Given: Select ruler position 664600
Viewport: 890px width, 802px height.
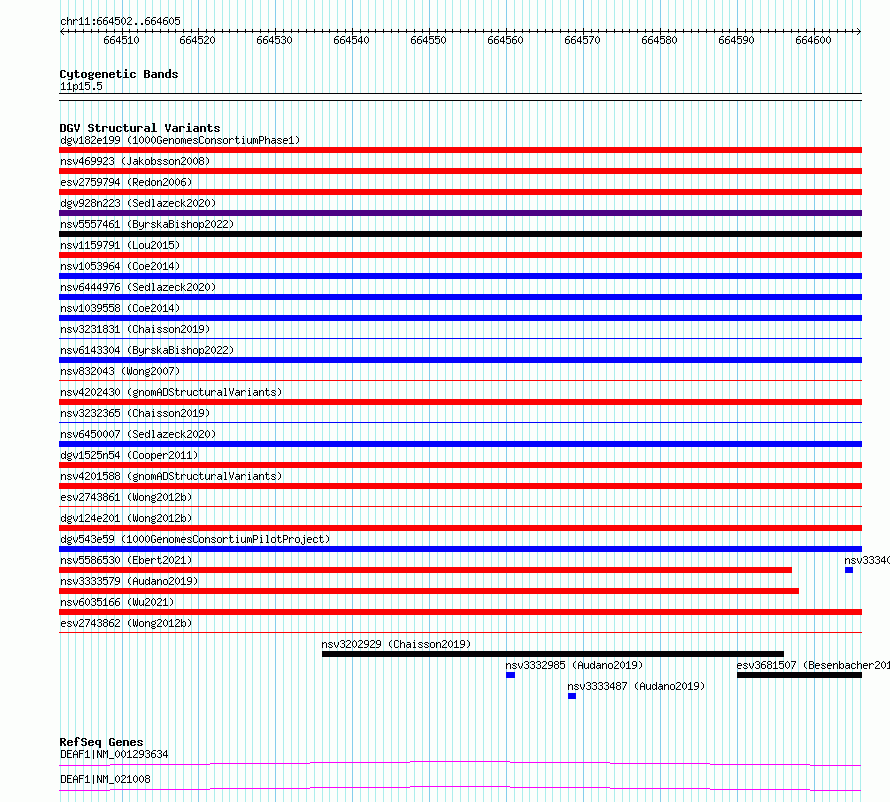Looking at the screenshot, I should pos(813,40).
